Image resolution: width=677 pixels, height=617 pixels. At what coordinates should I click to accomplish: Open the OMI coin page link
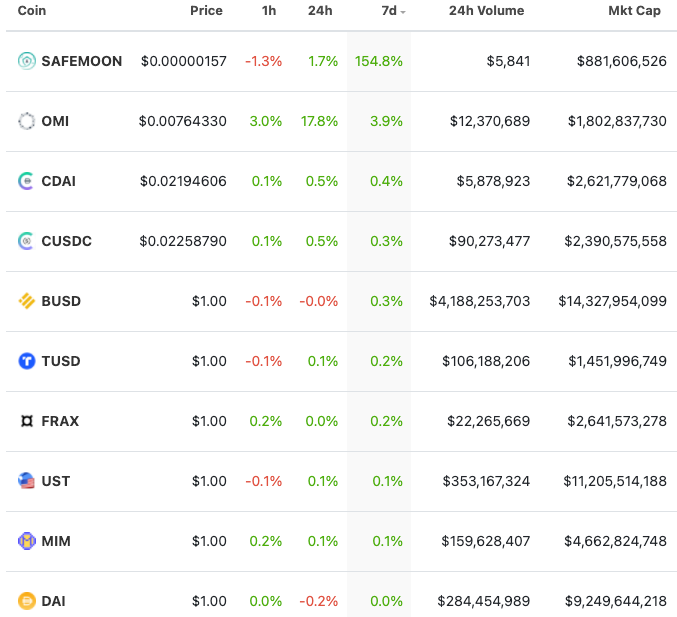(55, 121)
